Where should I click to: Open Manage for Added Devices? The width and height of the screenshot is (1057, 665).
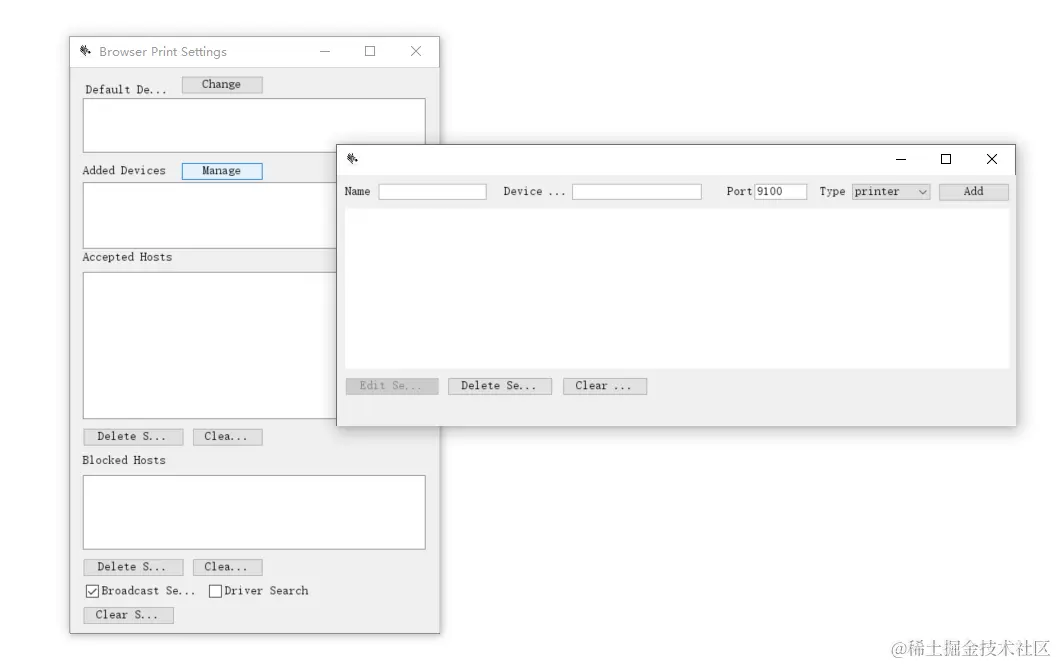click(x=222, y=171)
